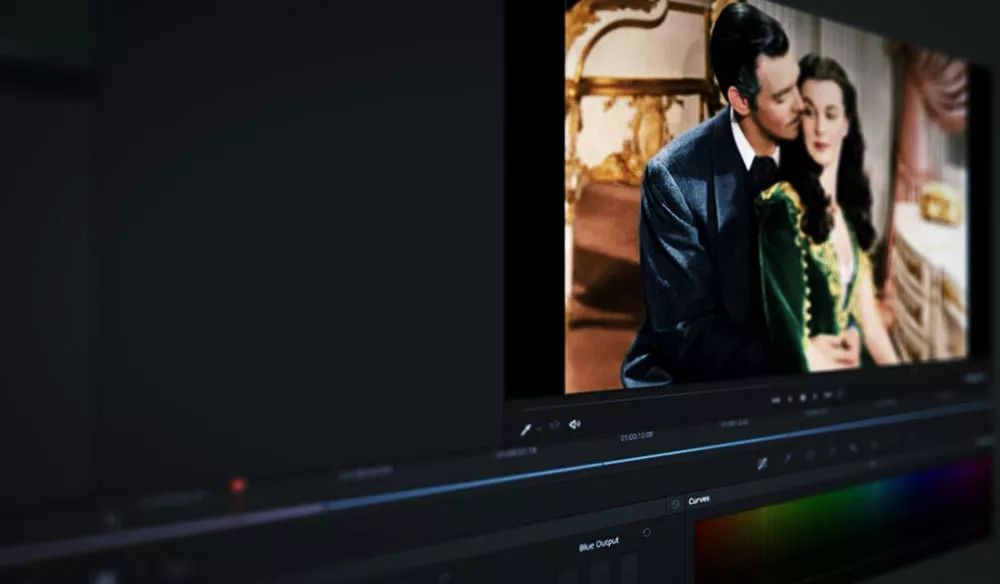
Task: Select the eyedropper picker tool below viewer
Action: (526, 429)
